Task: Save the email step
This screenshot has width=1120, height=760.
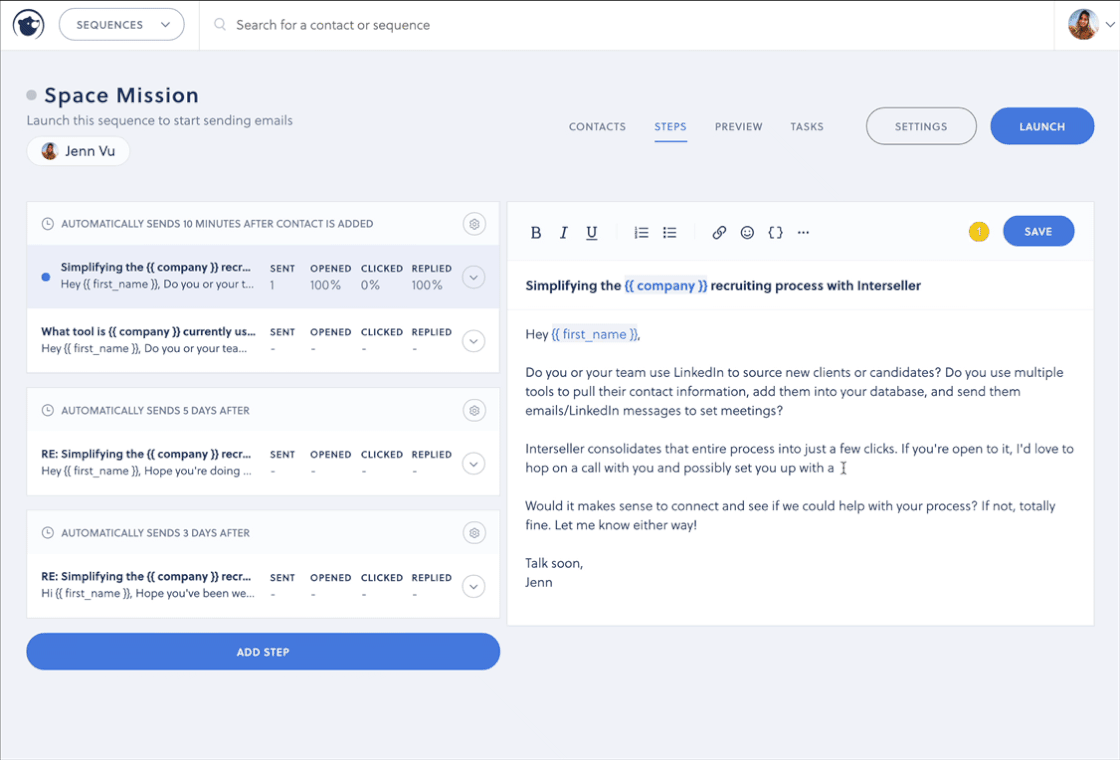Action: pos(1038,231)
